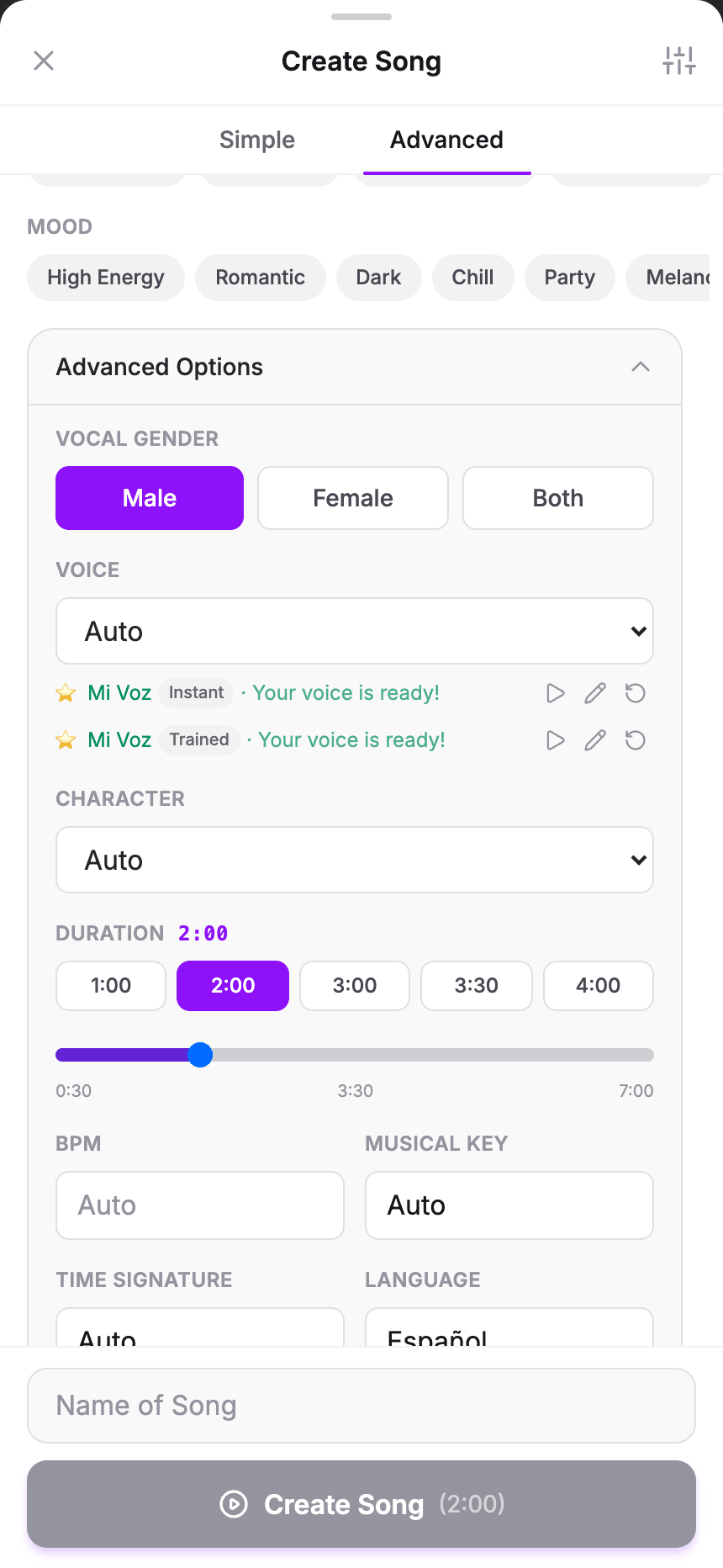Focus the Name of Song field

[361, 1406]
